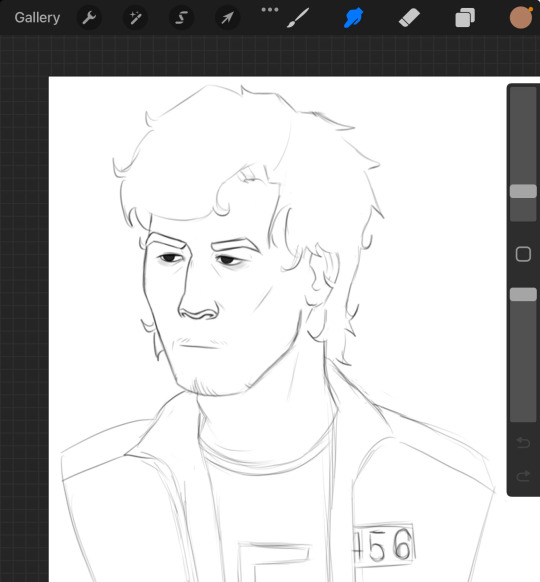Select the Paint brush tool

tap(298, 17)
